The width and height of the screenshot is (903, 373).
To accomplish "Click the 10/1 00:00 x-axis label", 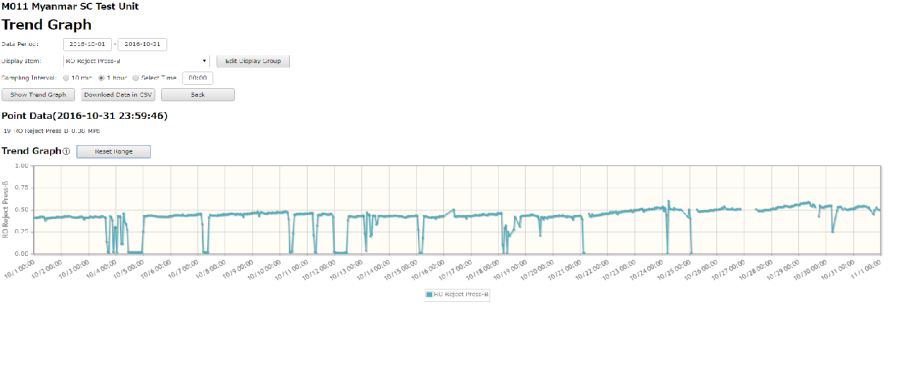I will pyautogui.click(x=20, y=269).
